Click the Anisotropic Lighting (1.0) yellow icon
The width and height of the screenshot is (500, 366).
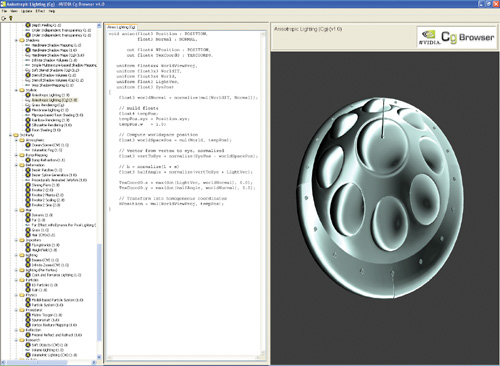coord(28,95)
